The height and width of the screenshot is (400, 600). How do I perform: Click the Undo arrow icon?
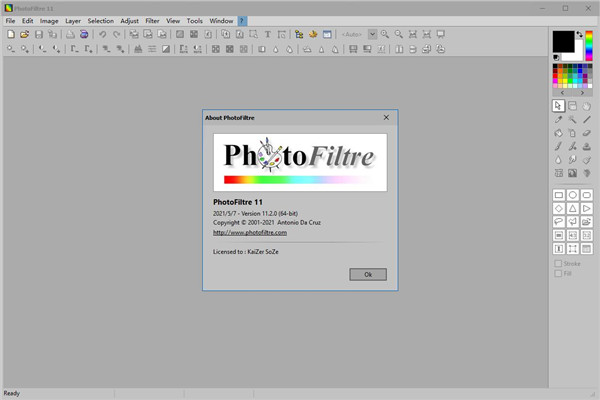point(102,34)
